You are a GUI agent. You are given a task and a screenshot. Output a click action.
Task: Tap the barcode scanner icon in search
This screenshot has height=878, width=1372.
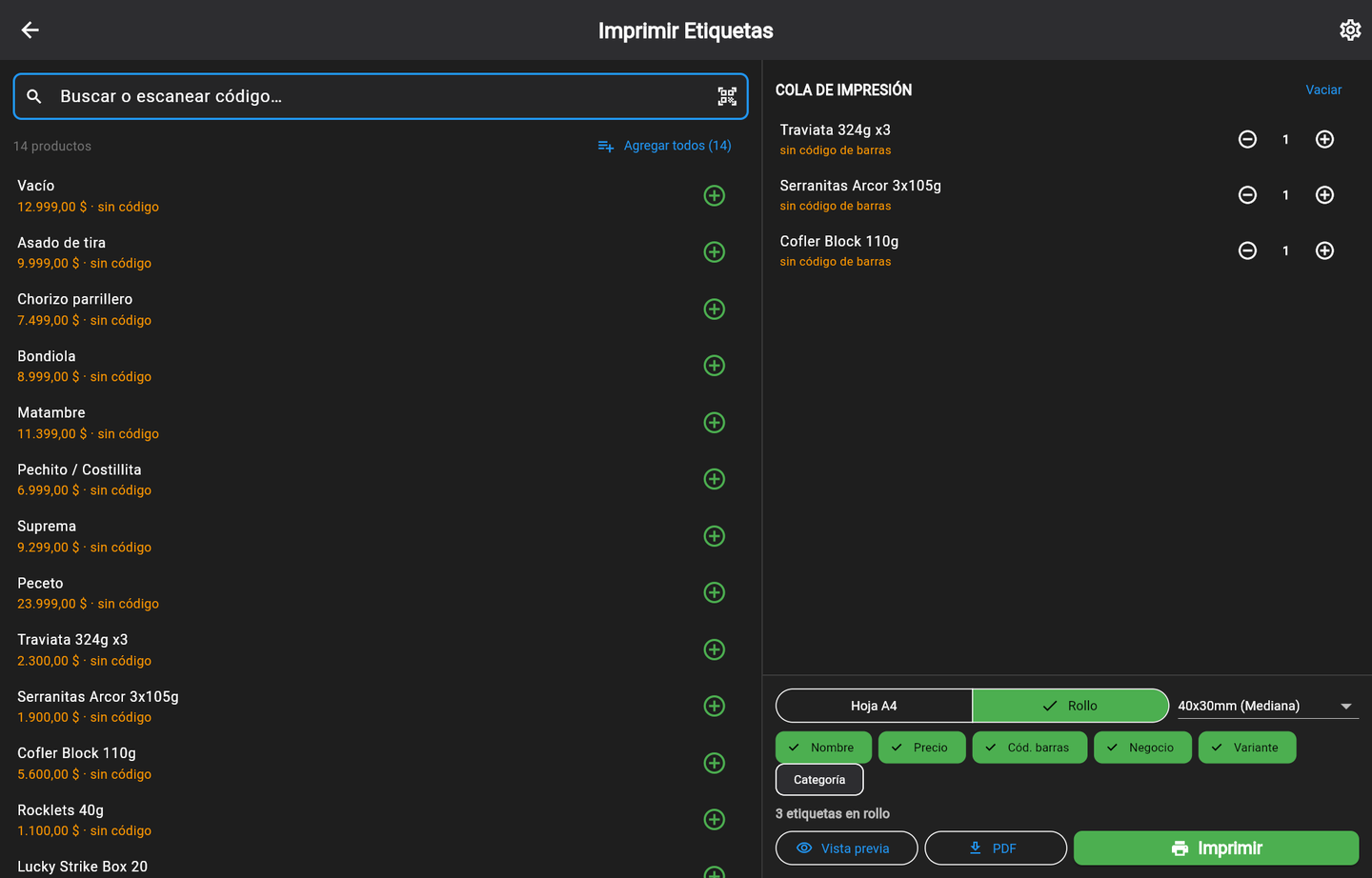point(727,96)
